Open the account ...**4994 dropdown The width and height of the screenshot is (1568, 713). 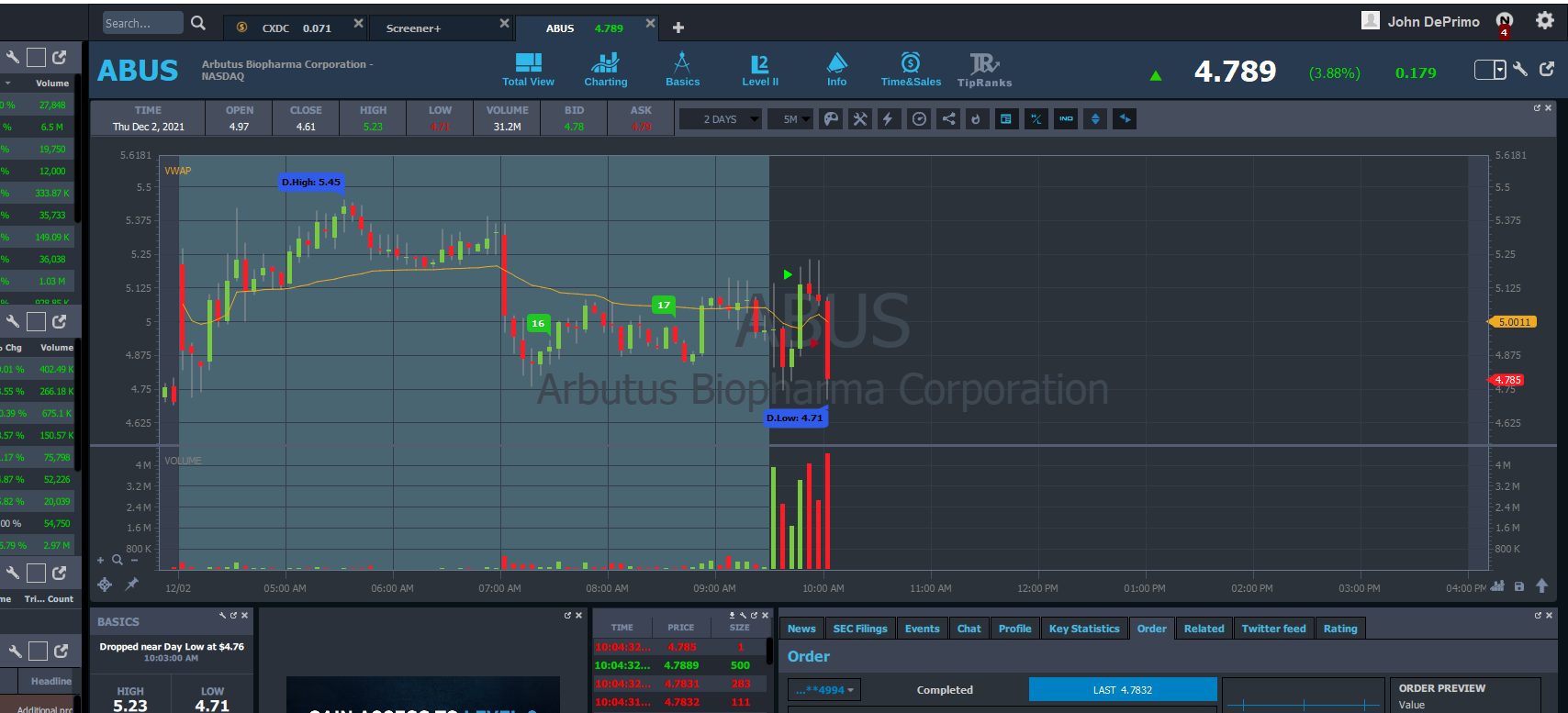coord(824,690)
